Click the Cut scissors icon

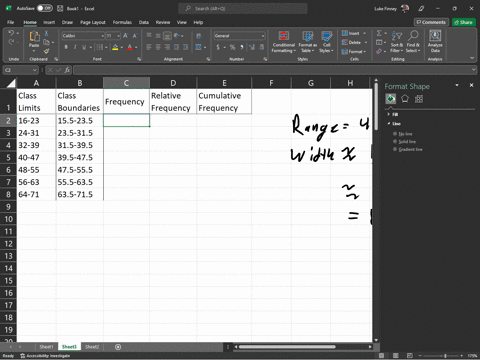(46, 33)
